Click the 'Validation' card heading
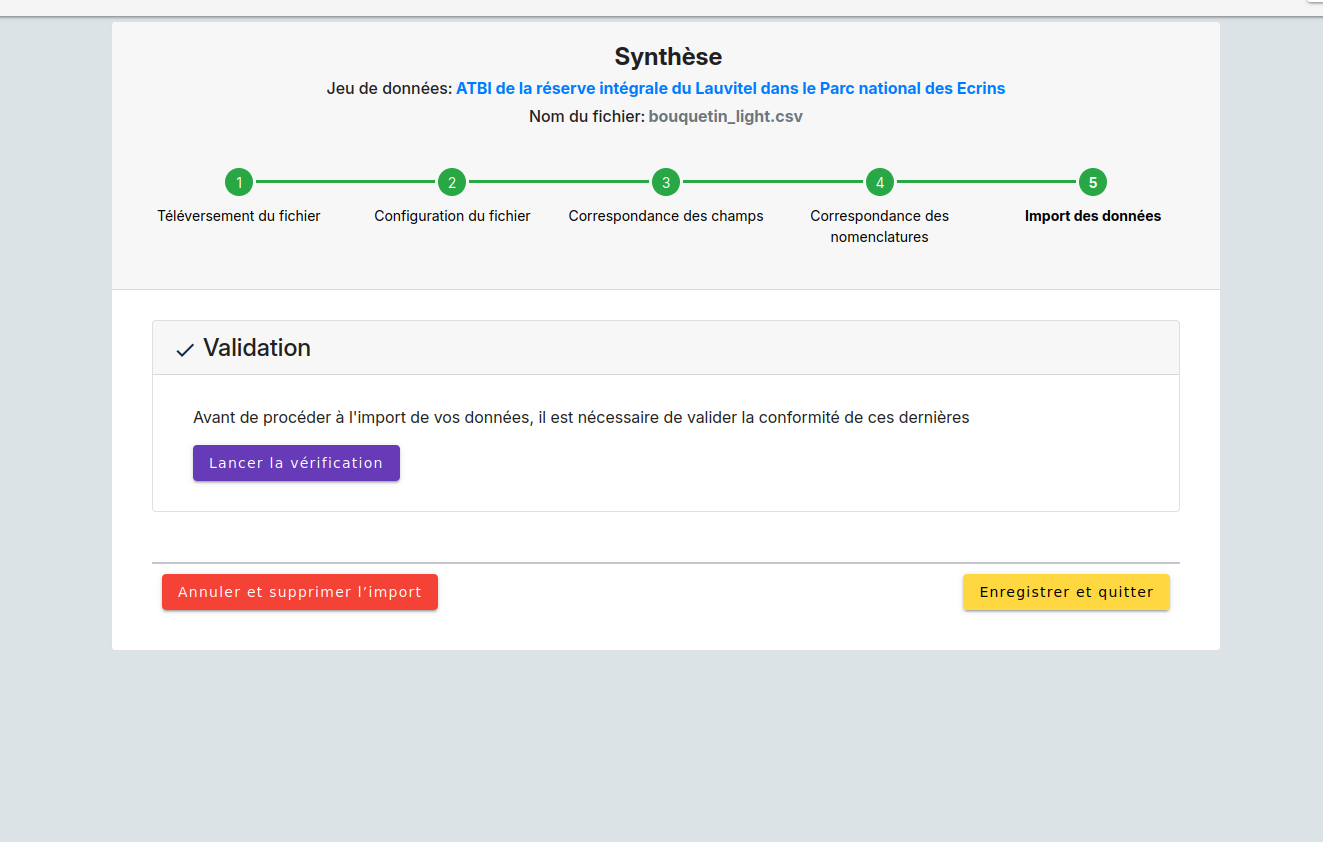The image size is (1323, 842). [x=257, y=348]
